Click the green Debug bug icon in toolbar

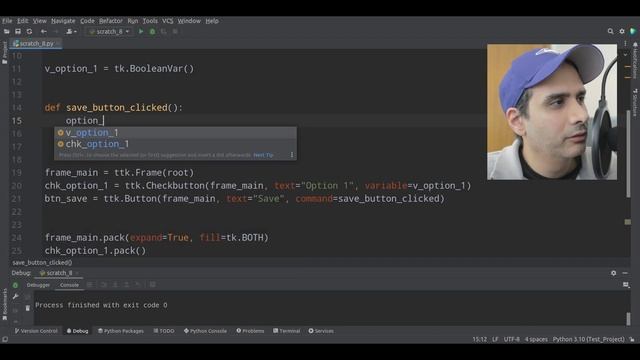pyautogui.click(x=152, y=31)
